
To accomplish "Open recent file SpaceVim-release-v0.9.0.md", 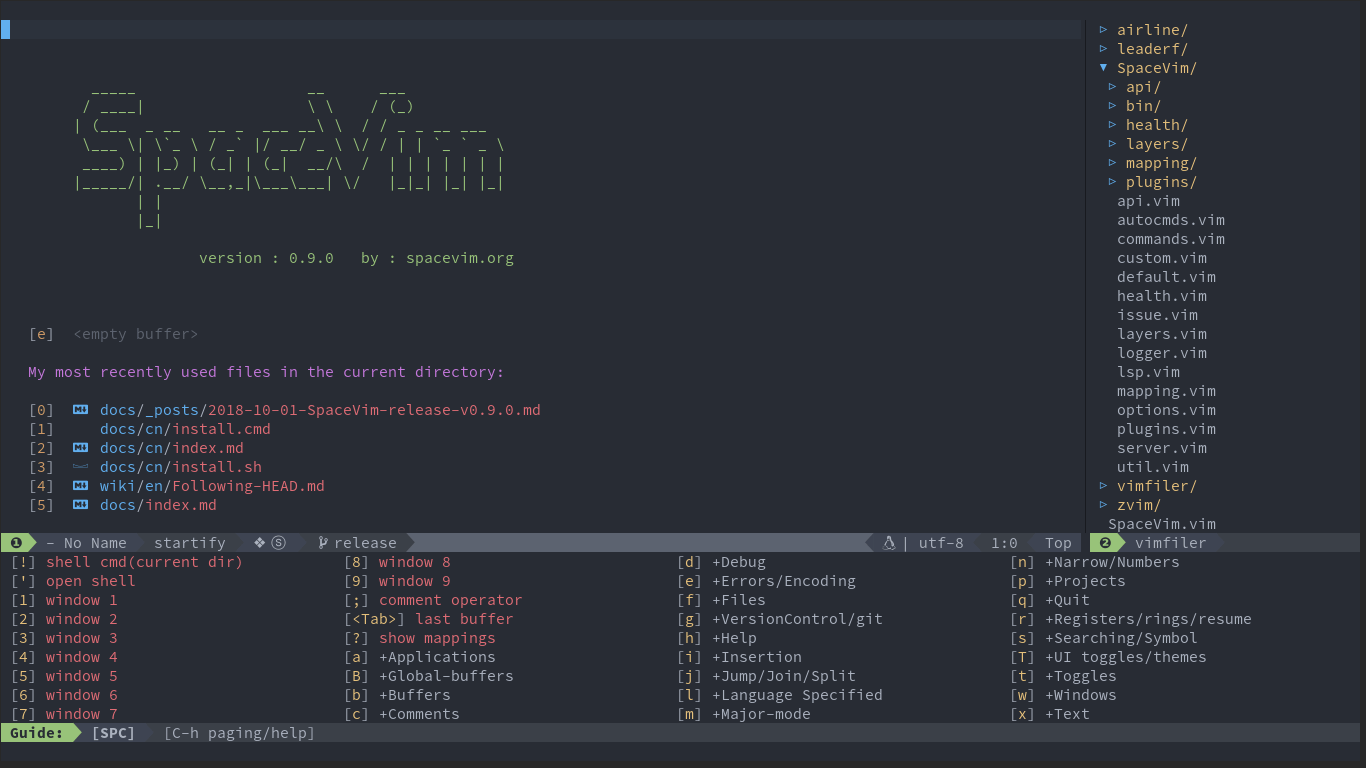I will [320, 410].
